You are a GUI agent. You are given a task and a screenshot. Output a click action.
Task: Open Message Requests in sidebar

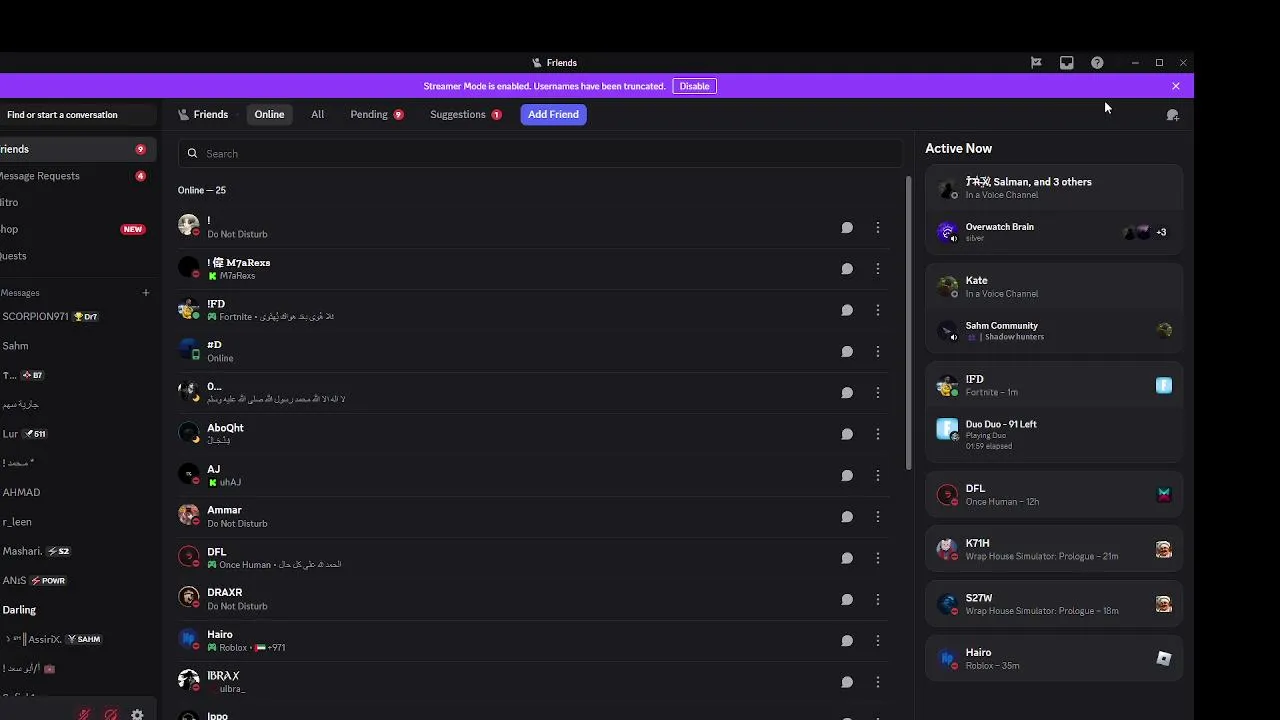(x=76, y=176)
